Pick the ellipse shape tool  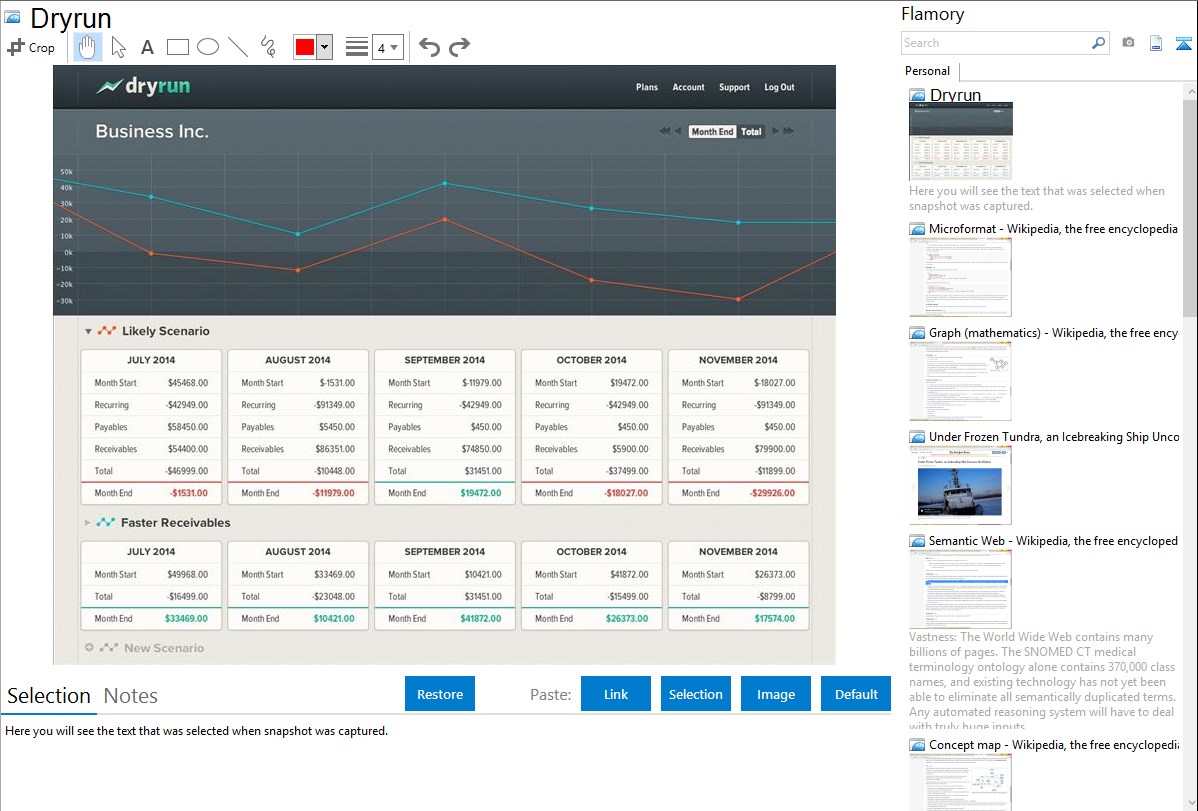(208, 47)
